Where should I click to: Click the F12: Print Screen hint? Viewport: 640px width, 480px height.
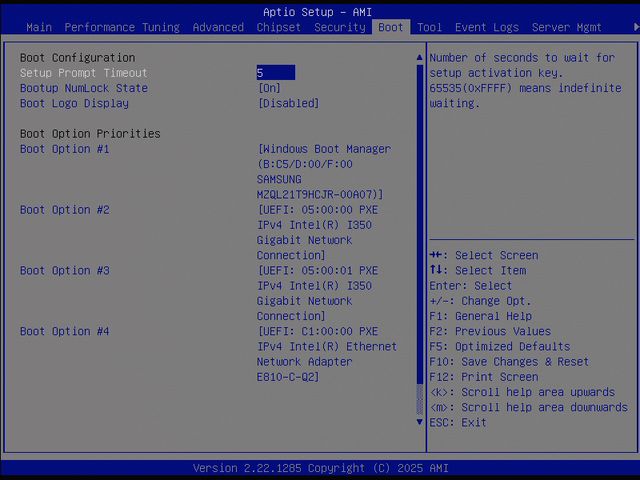pos(484,377)
